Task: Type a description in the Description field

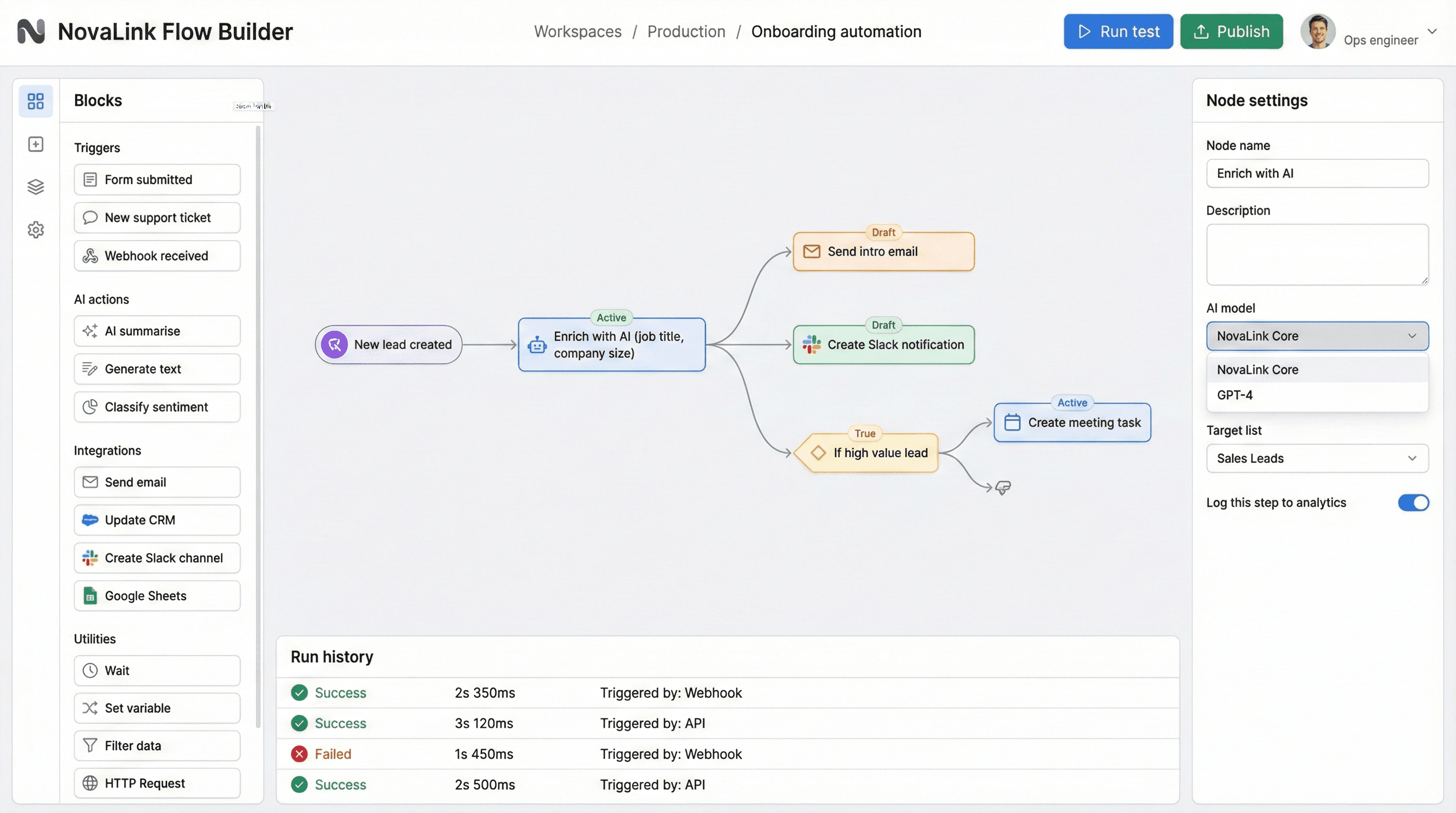Action: (x=1317, y=255)
